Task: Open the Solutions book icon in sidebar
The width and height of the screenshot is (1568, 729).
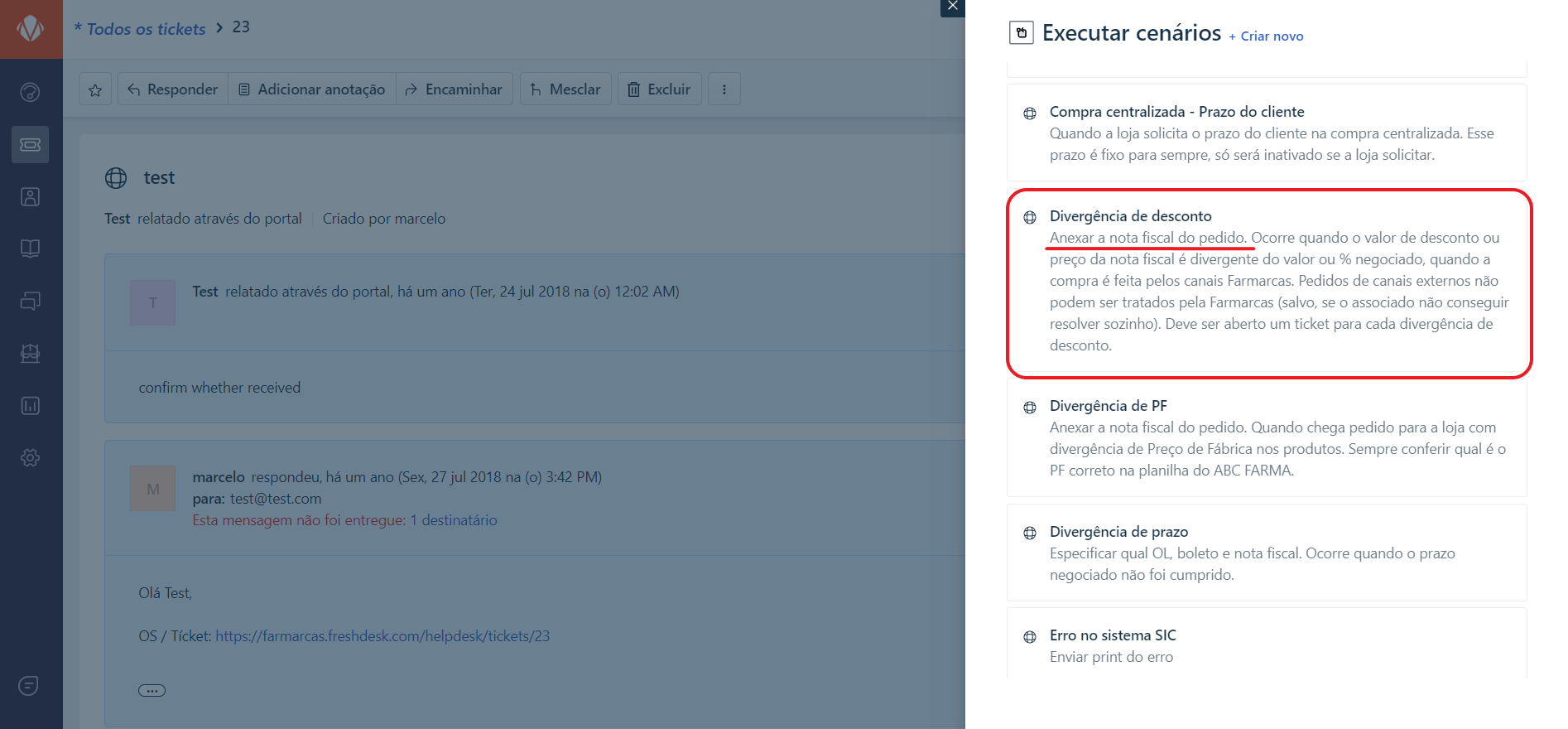Action: [x=31, y=249]
